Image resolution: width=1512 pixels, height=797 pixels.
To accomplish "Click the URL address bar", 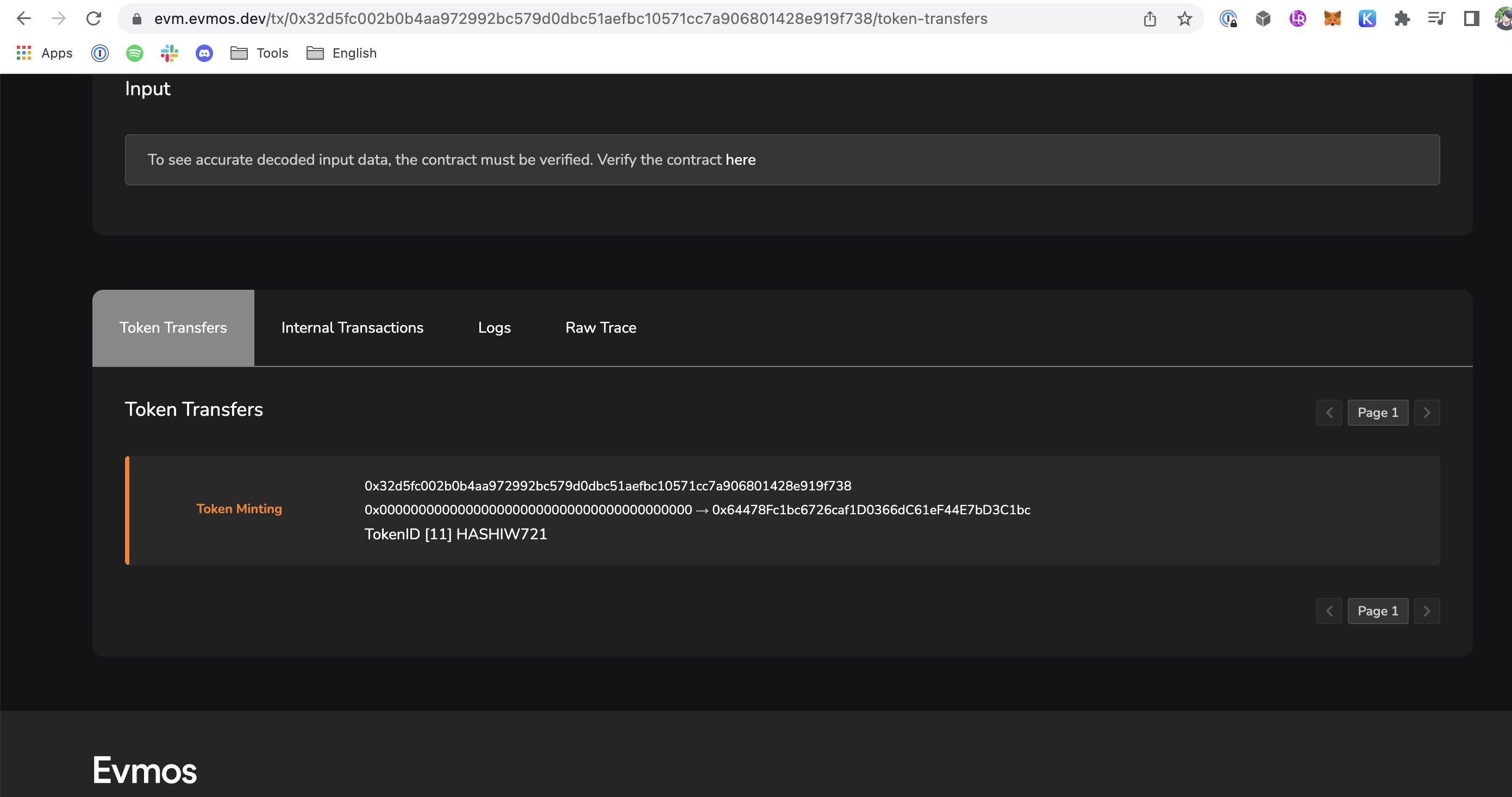I will pos(587,19).
